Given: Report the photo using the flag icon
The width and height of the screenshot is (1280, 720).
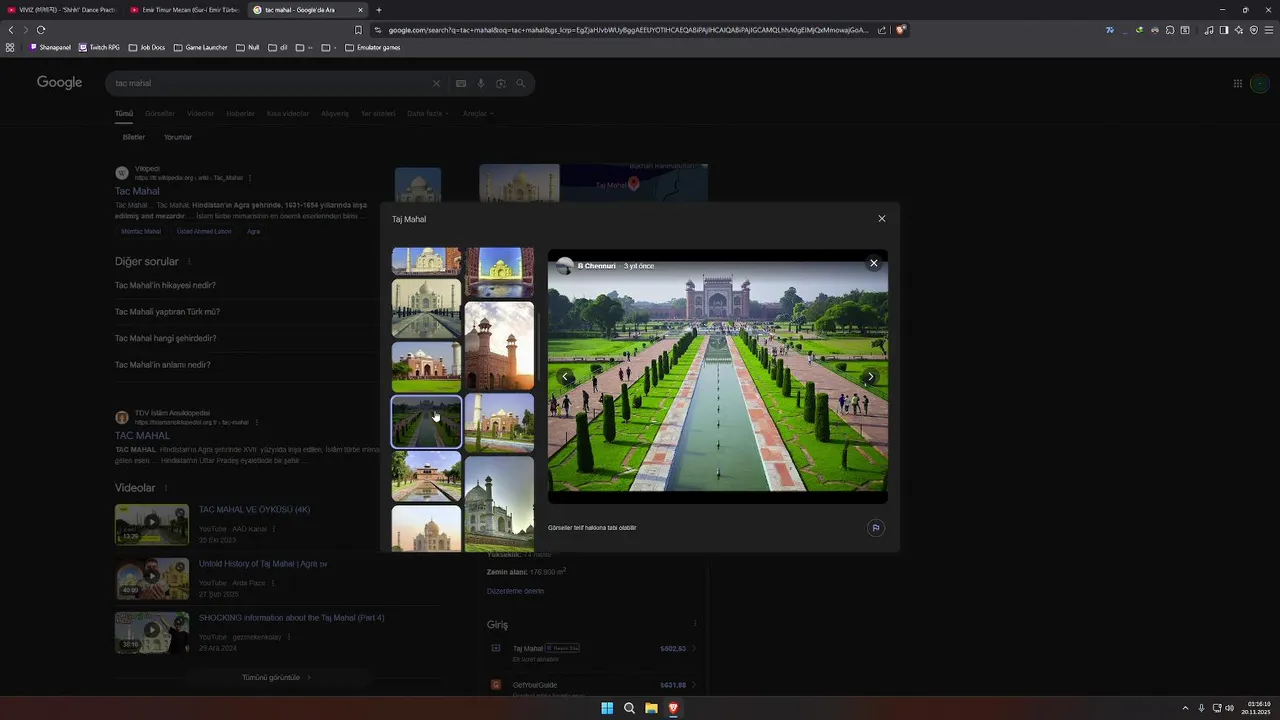Looking at the screenshot, I should 875,528.
